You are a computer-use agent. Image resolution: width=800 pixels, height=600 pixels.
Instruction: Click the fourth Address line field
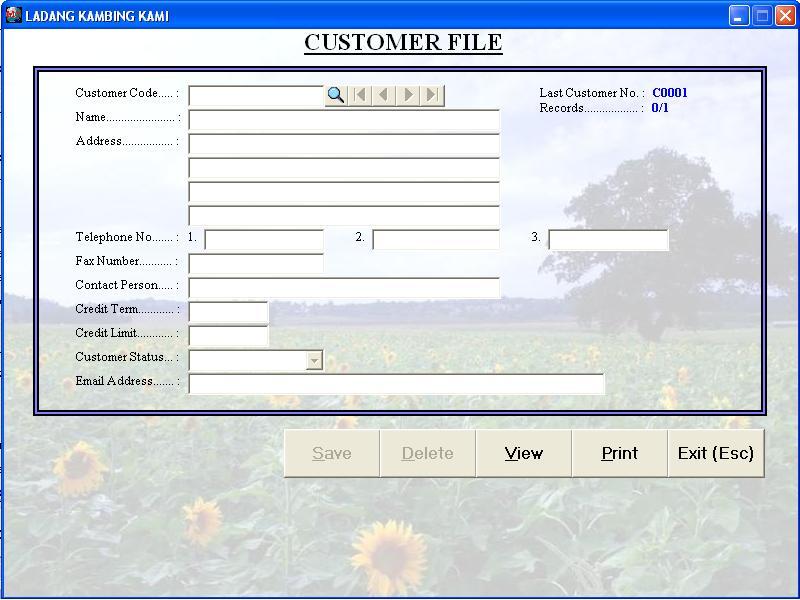344,216
